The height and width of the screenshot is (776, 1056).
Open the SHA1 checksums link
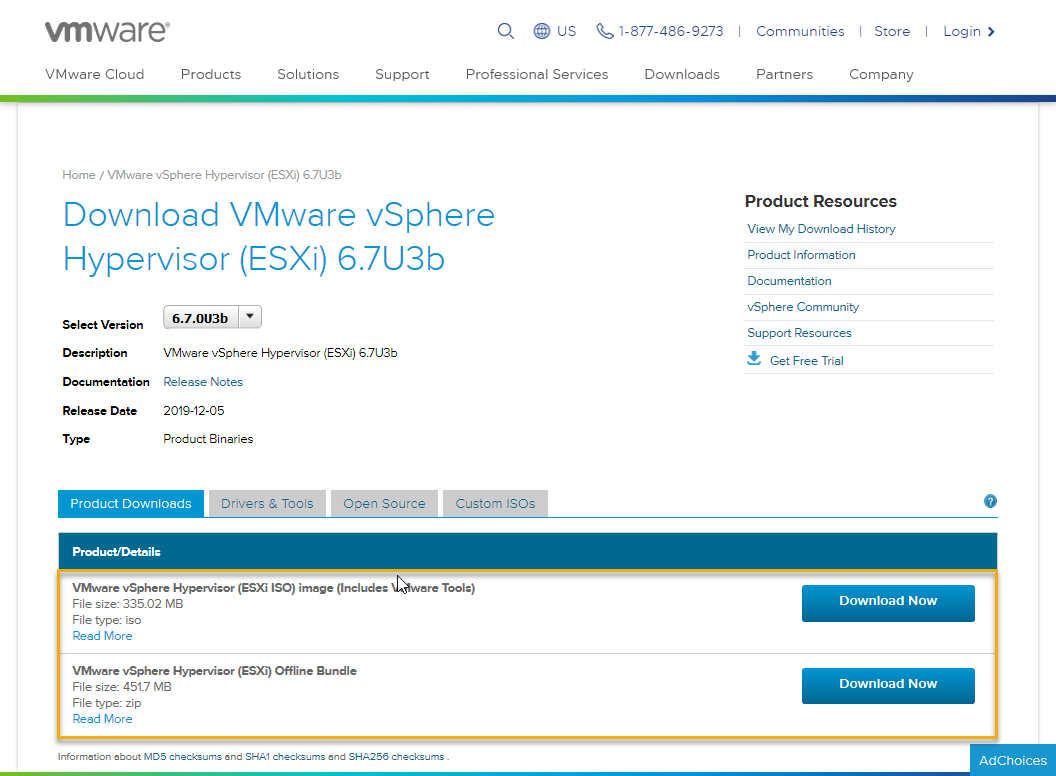click(x=285, y=756)
